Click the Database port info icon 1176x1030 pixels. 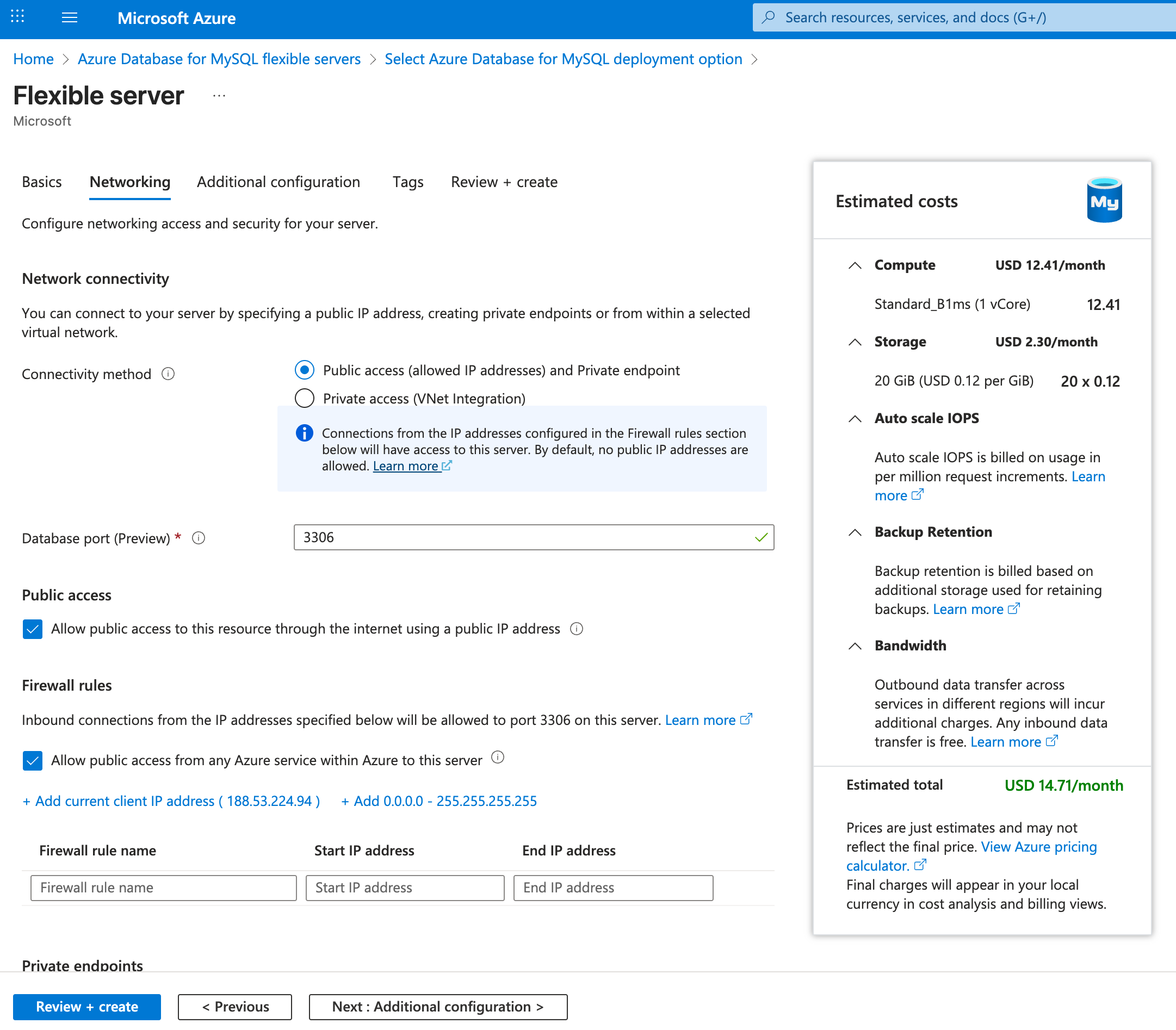pyautogui.click(x=199, y=538)
